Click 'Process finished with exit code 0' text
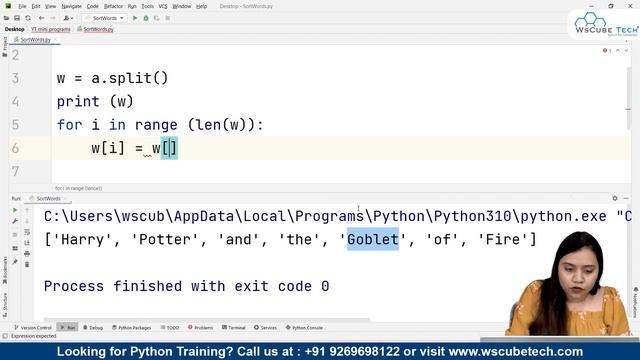This screenshot has height=360, width=640. (187, 286)
